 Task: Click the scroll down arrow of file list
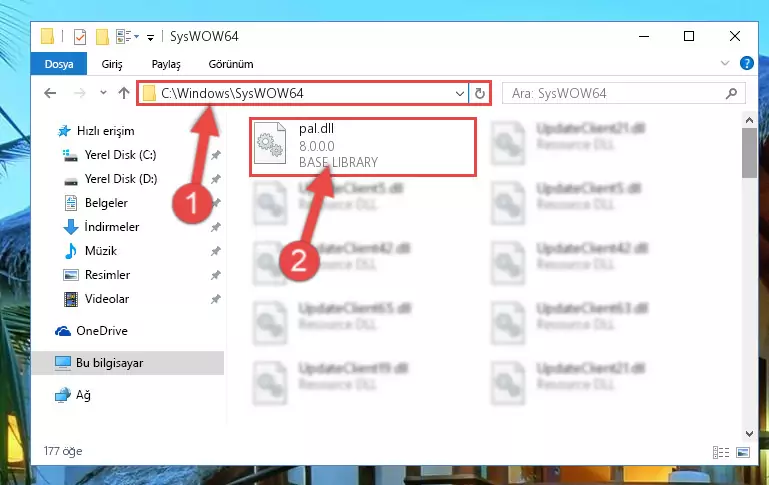(749, 434)
